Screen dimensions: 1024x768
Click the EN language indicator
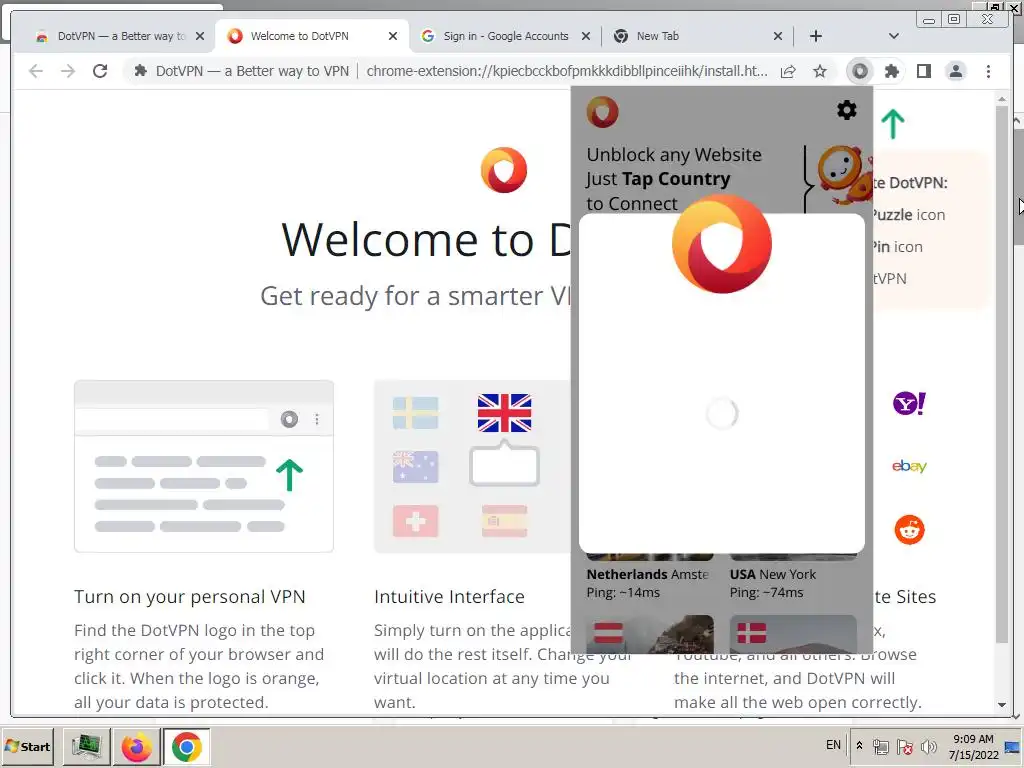pyautogui.click(x=833, y=745)
